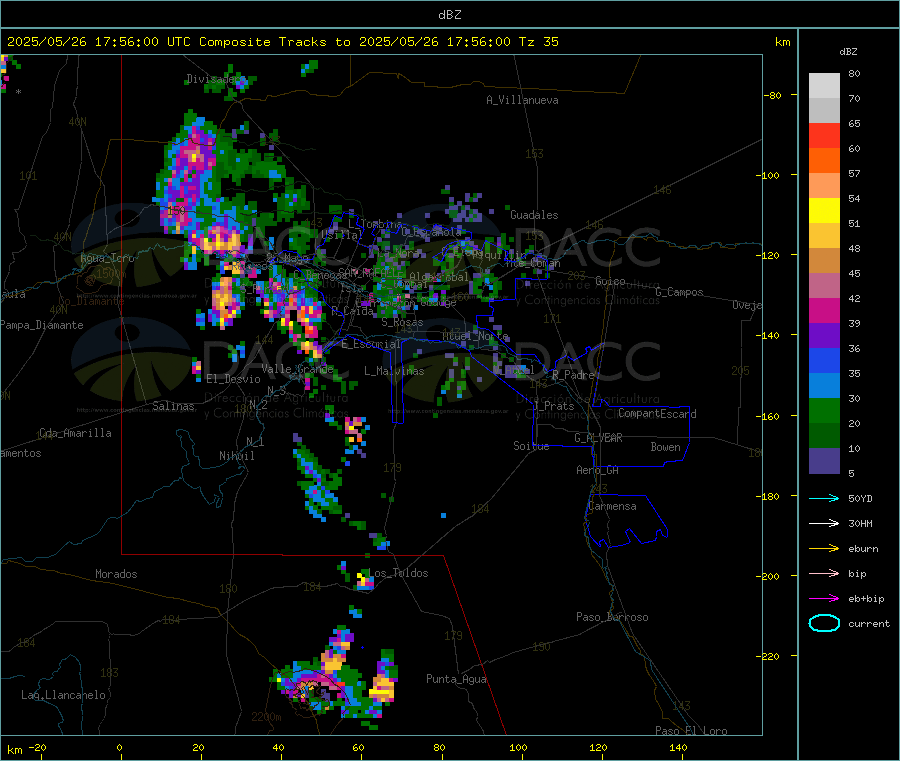900x761 pixels.
Task: Click the 'Pampa_Diamante' place label
Action: point(42,325)
